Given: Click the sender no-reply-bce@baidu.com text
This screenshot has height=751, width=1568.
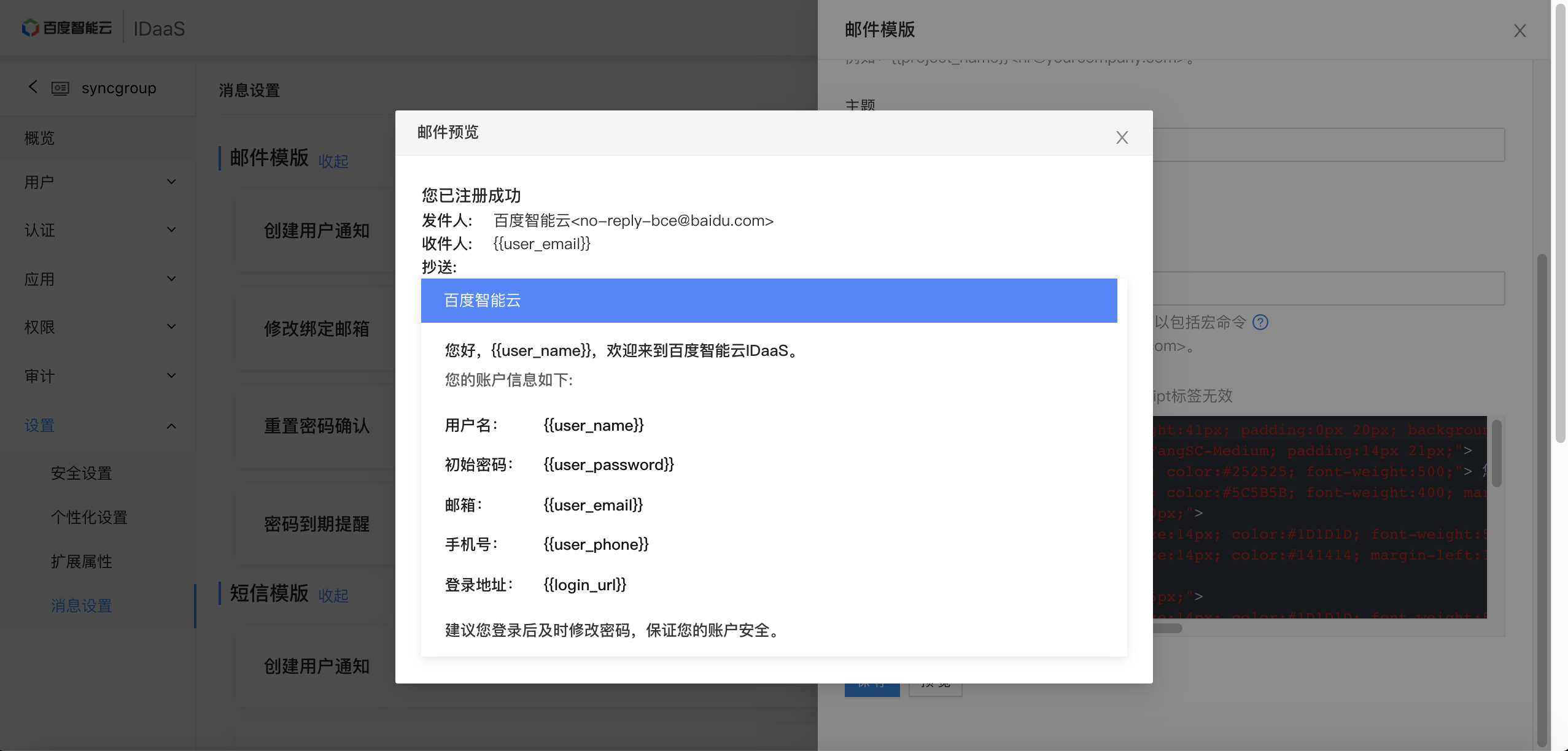Looking at the screenshot, I should [634, 220].
